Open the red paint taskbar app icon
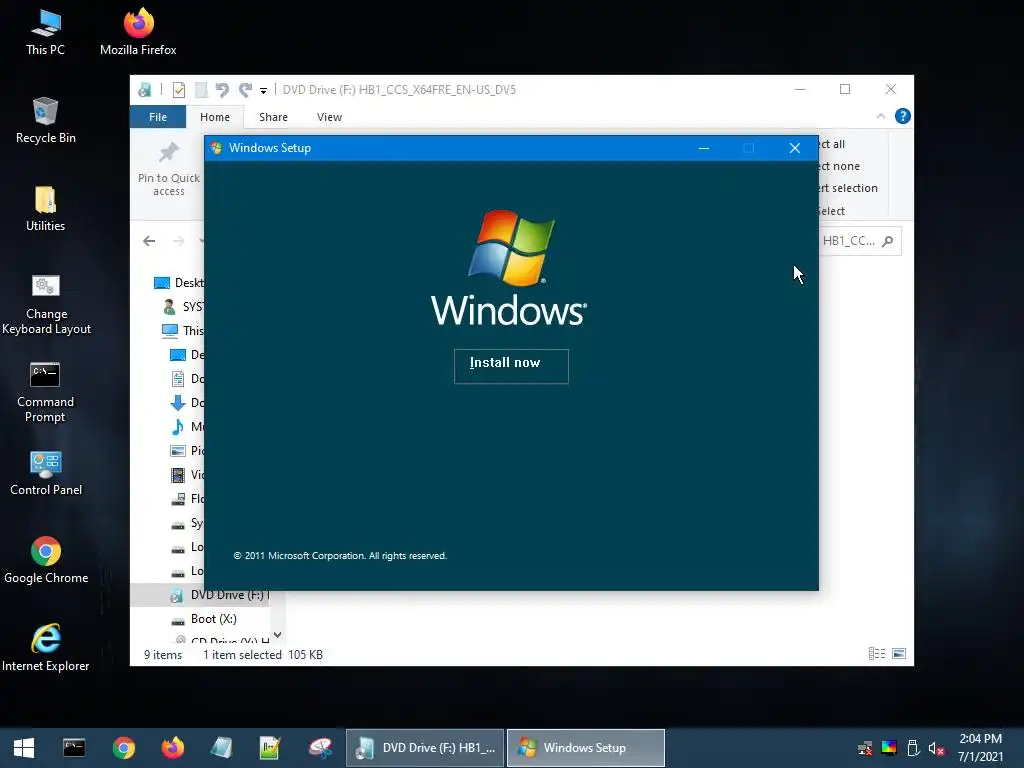 (x=320, y=748)
